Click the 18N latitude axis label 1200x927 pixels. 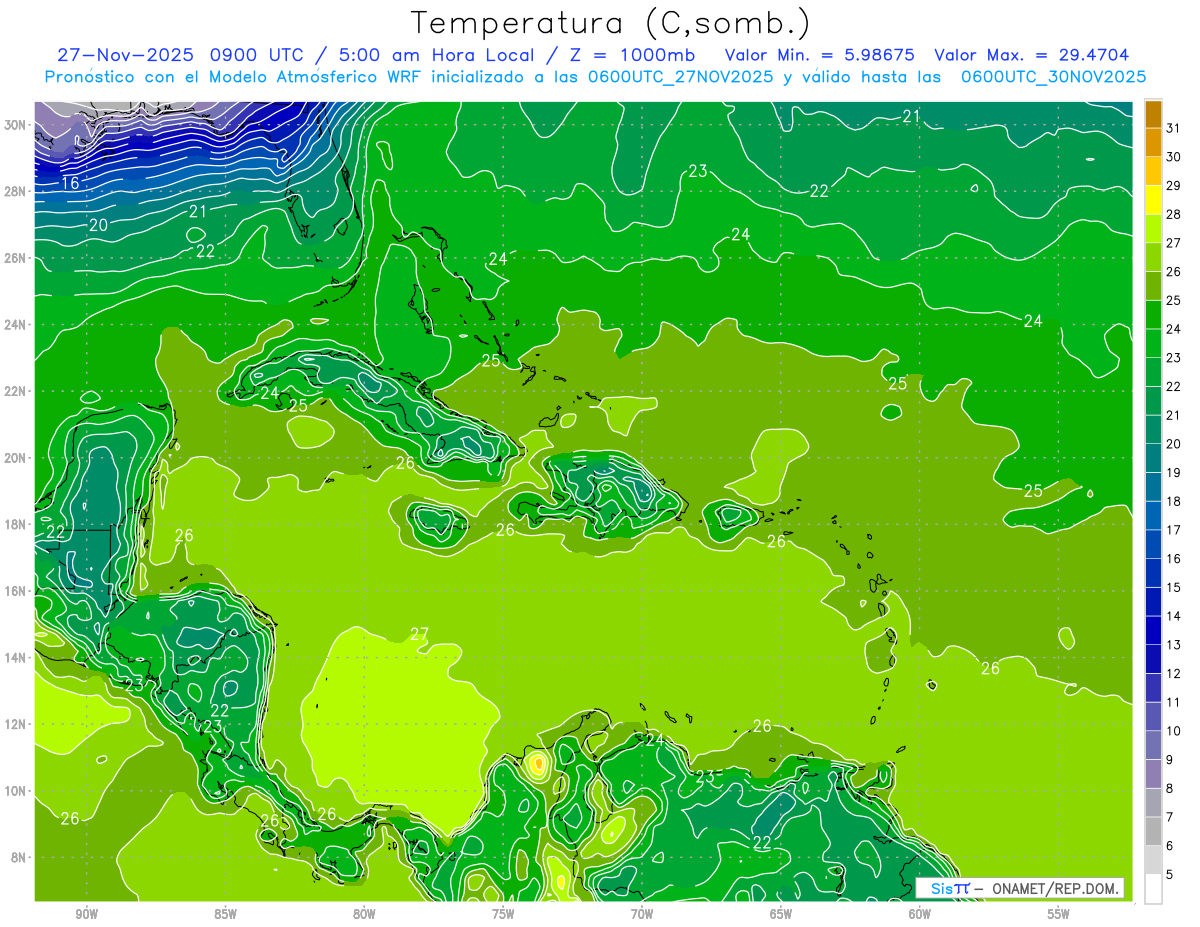16,524
